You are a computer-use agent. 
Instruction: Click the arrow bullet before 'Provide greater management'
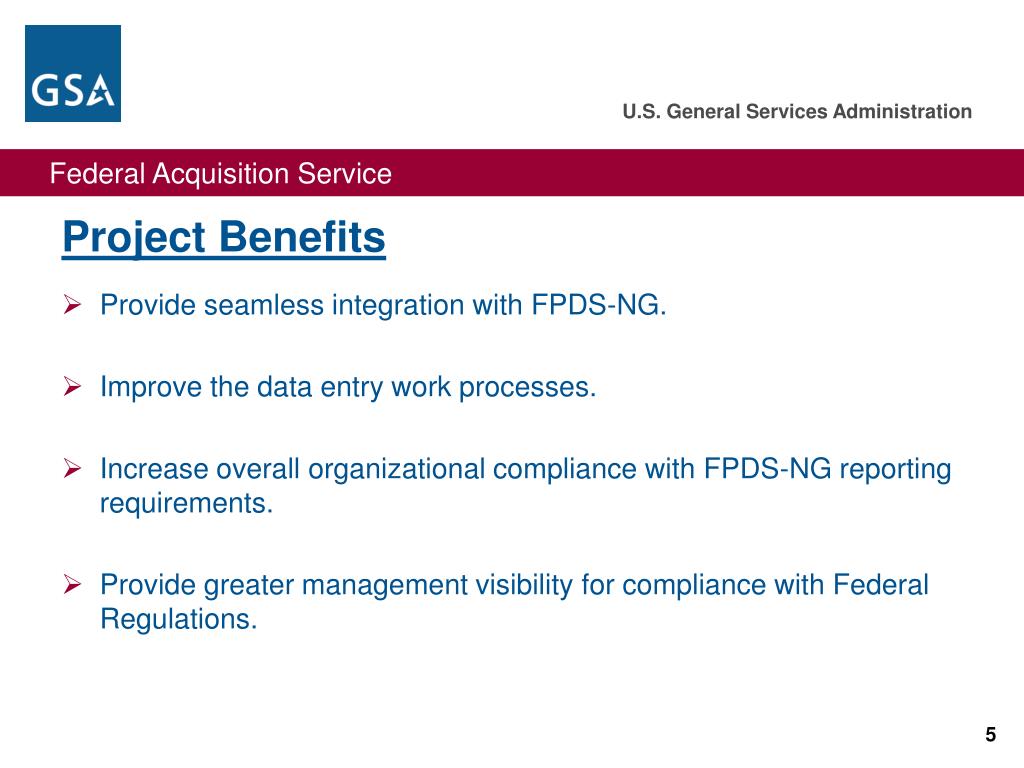click(72, 584)
